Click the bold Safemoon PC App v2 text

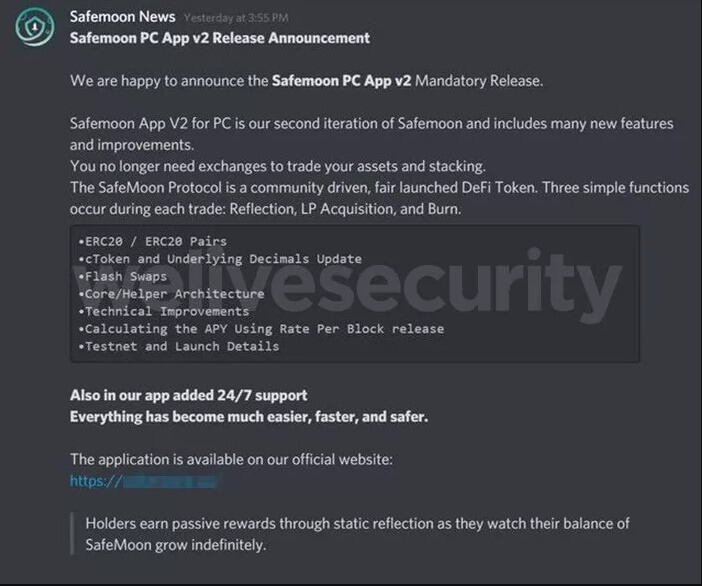tap(341, 81)
